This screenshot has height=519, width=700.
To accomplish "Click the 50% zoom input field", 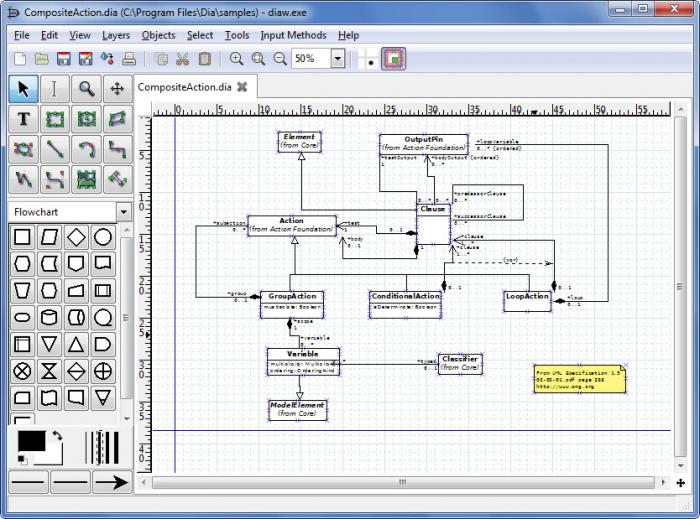I will 311,58.
